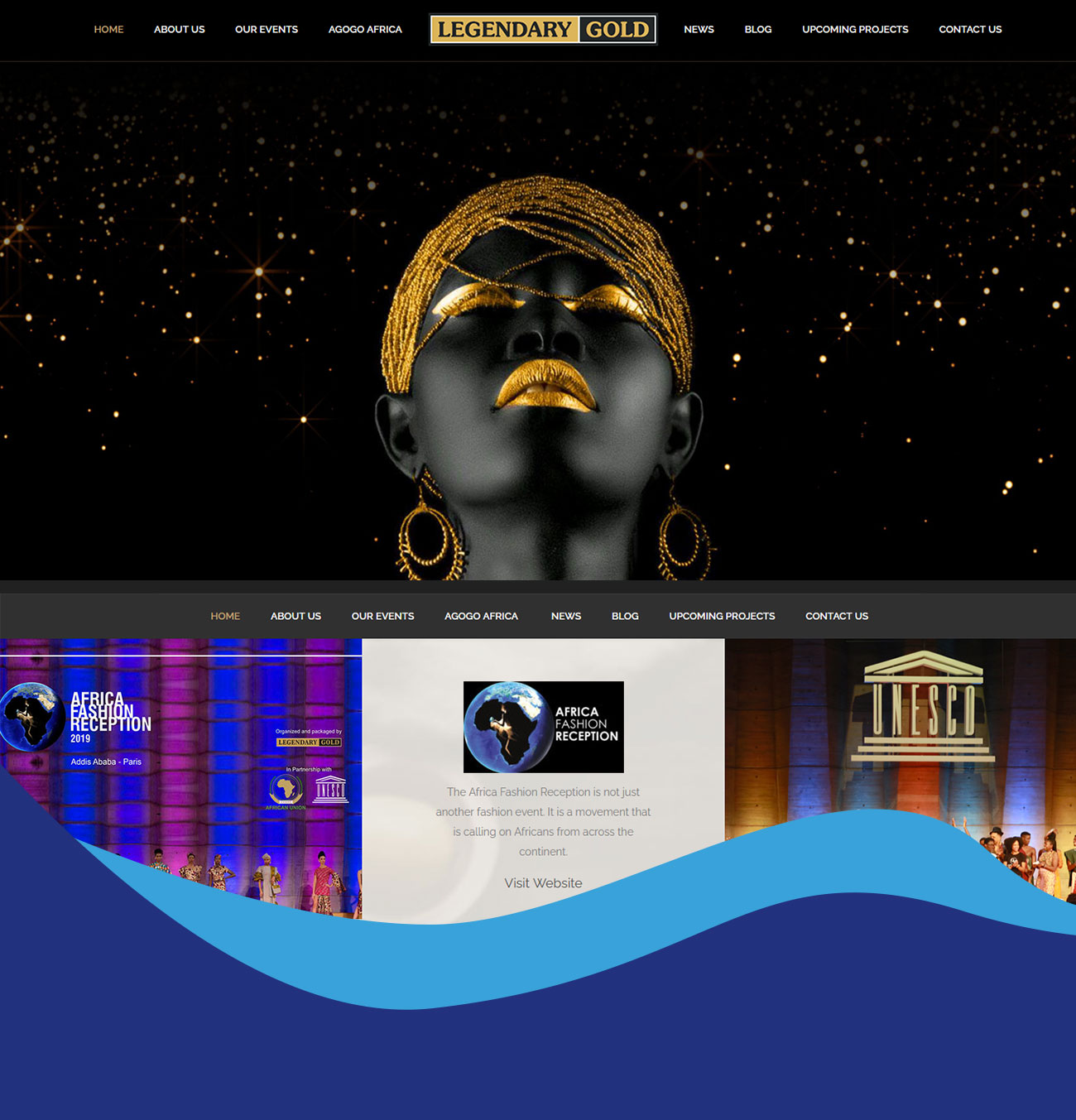Click the African Union emblem on left banner
Image resolution: width=1076 pixels, height=1120 pixels.
(x=286, y=790)
